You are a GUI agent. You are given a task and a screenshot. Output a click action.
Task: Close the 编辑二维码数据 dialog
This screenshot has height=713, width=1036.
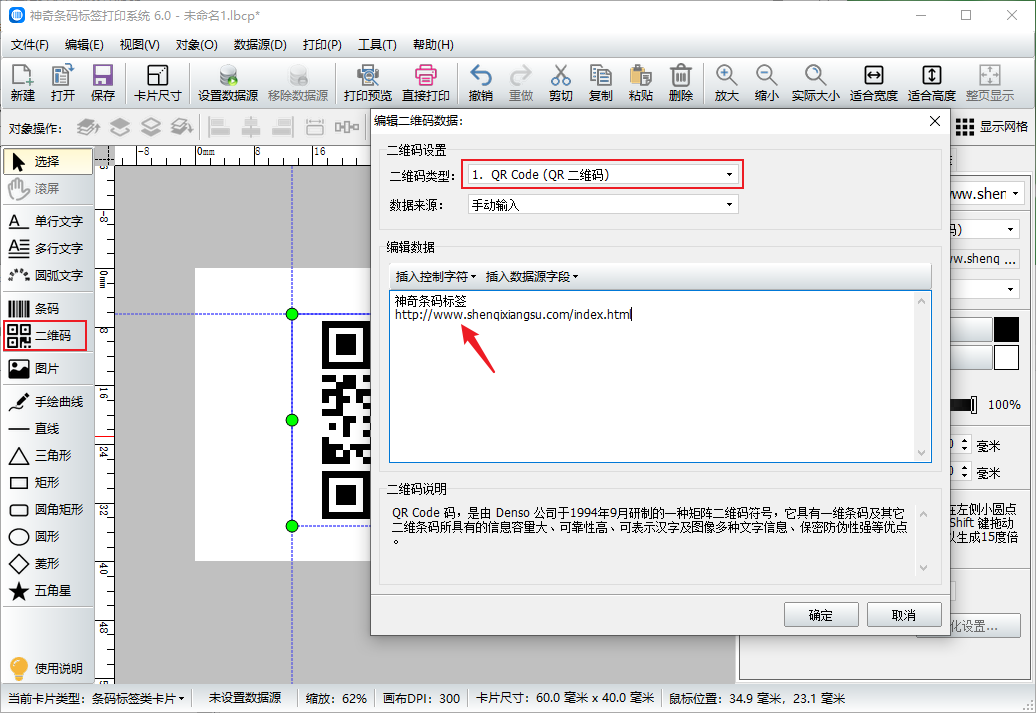pos(934,121)
